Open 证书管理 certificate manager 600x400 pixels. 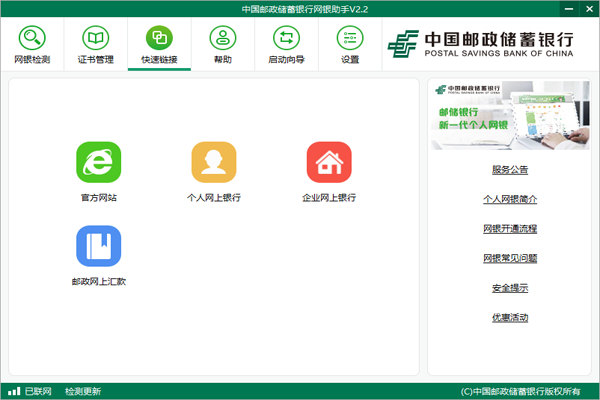click(x=96, y=45)
